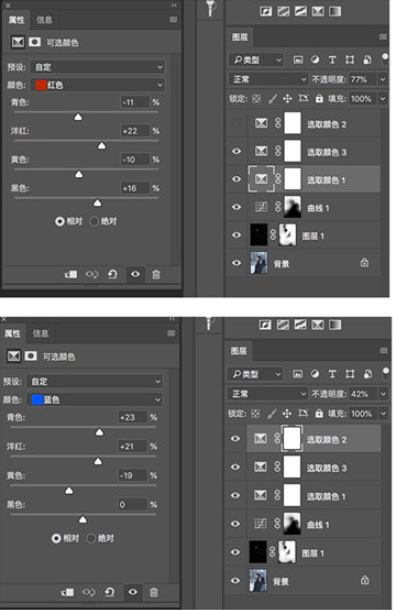Image resolution: width=393 pixels, height=610 pixels.
Task: Click Selective Color adjustment icon above 77% opacity layers panel
Action: 318,11
